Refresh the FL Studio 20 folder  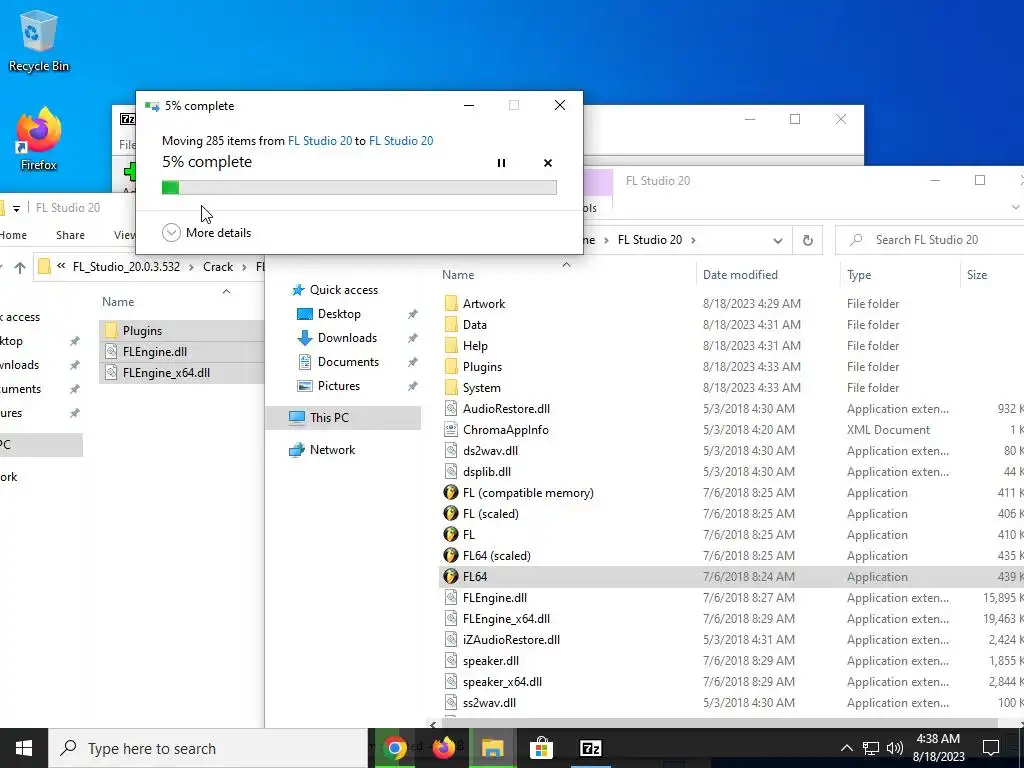coord(808,240)
